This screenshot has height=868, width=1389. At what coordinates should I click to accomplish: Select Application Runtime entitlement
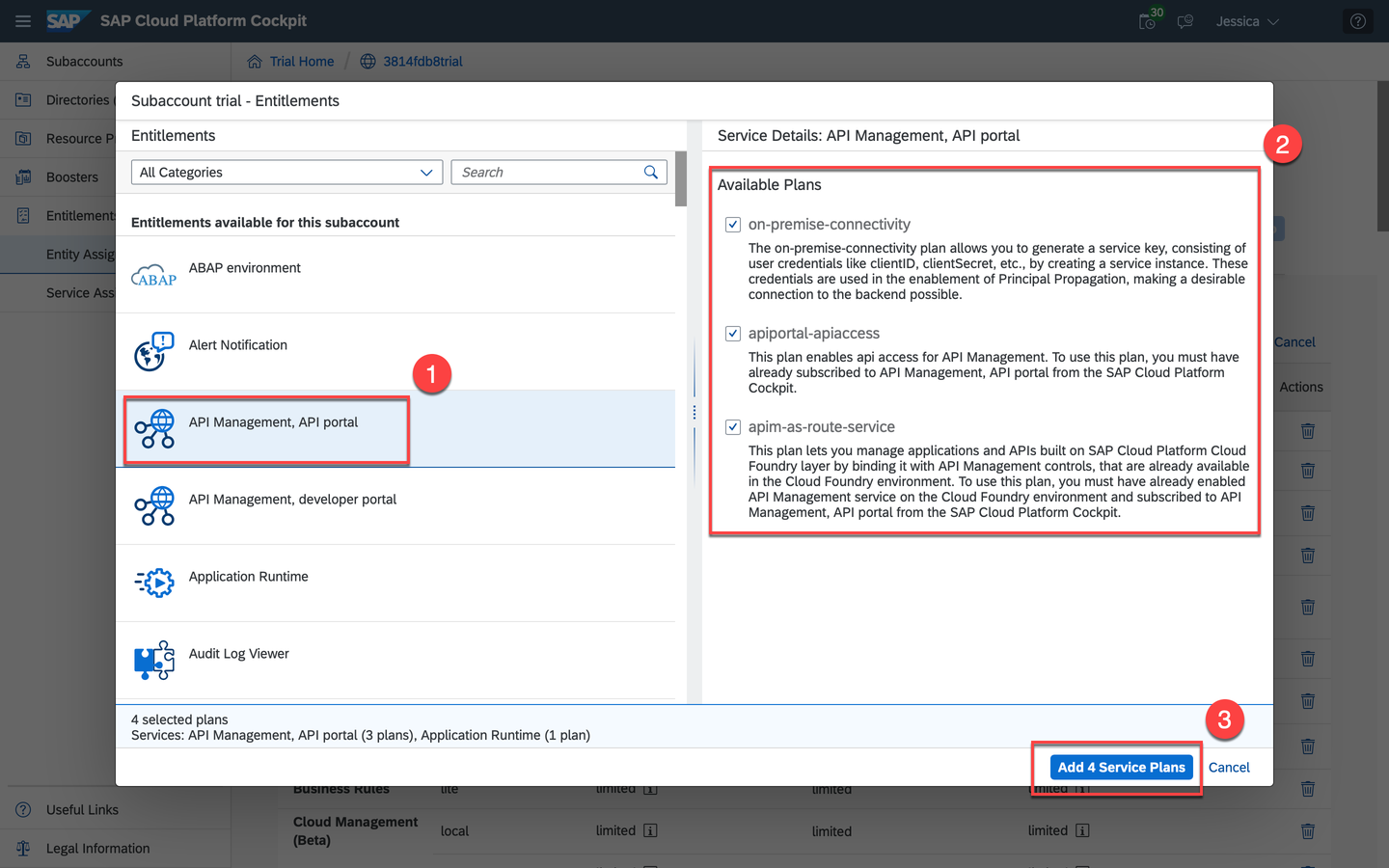pyautogui.click(x=395, y=583)
